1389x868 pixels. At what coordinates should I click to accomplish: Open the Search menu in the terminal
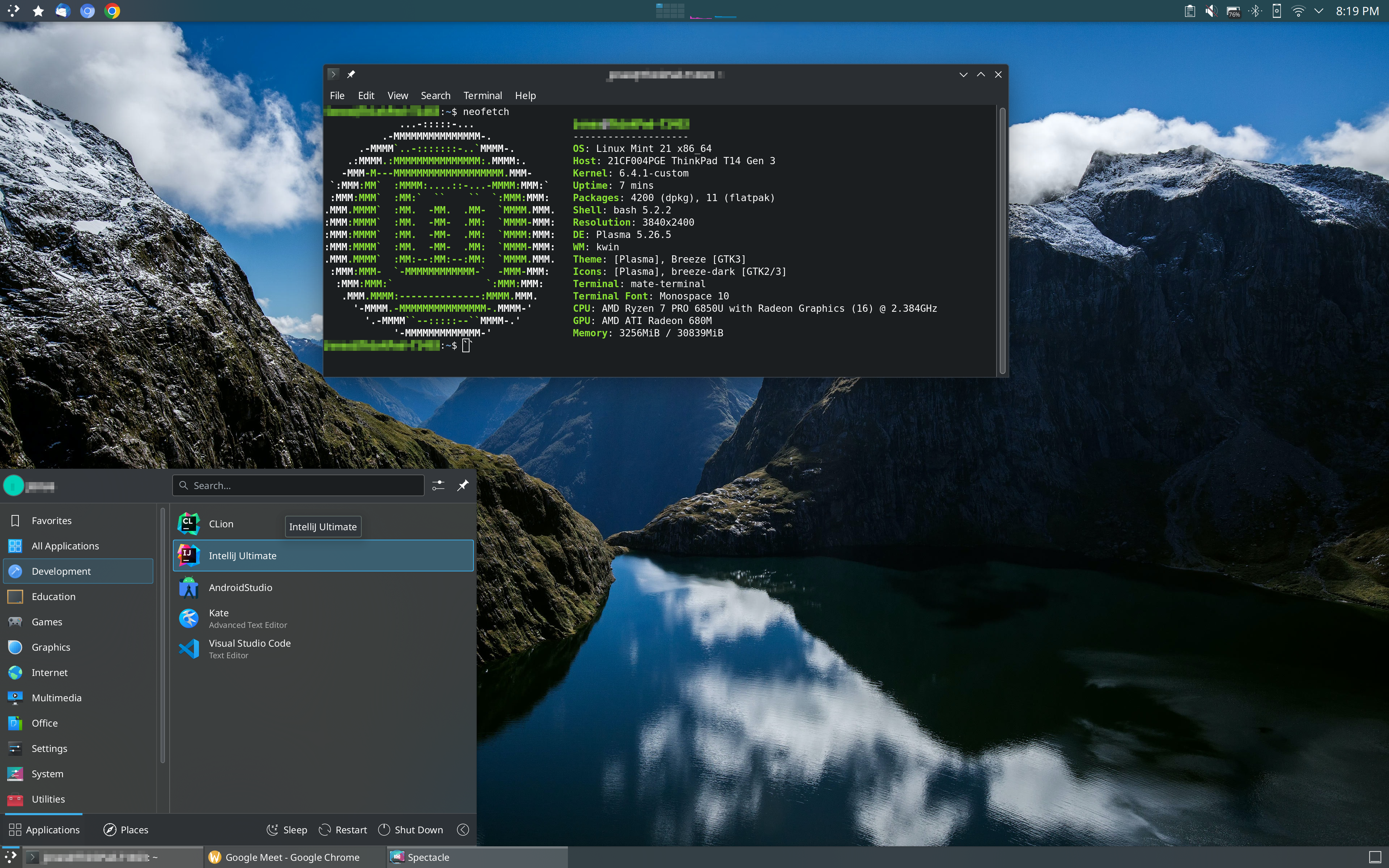(x=435, y=95)
